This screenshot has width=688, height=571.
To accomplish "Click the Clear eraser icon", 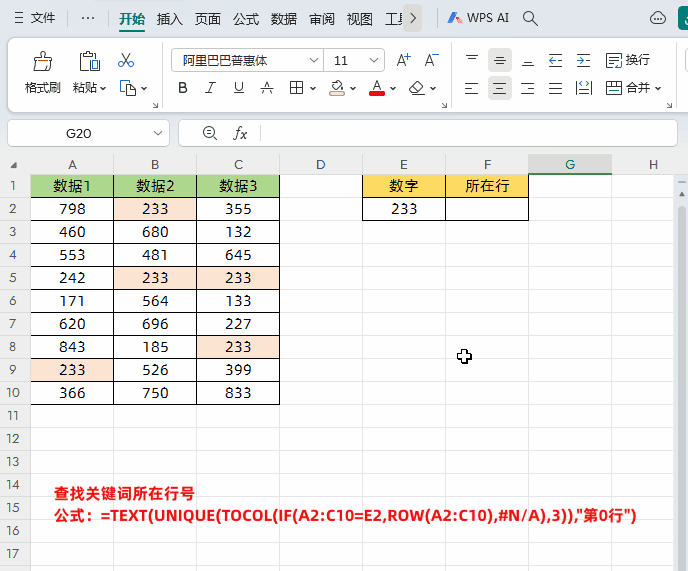I will tap(416, 88).
